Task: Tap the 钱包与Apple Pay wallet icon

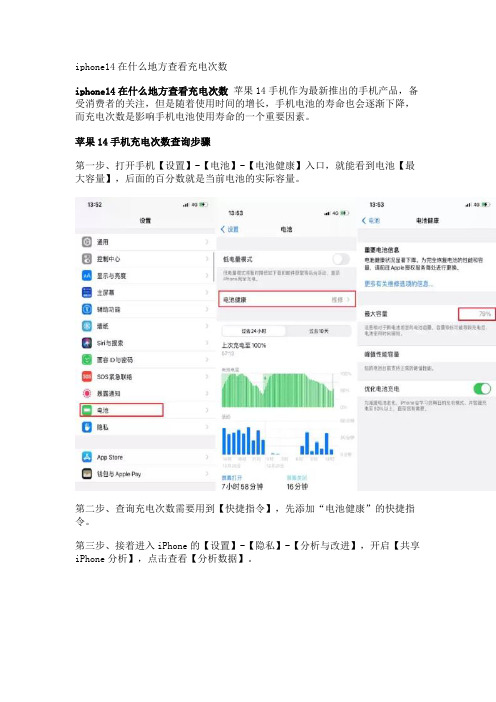Action: coord(87,474)
